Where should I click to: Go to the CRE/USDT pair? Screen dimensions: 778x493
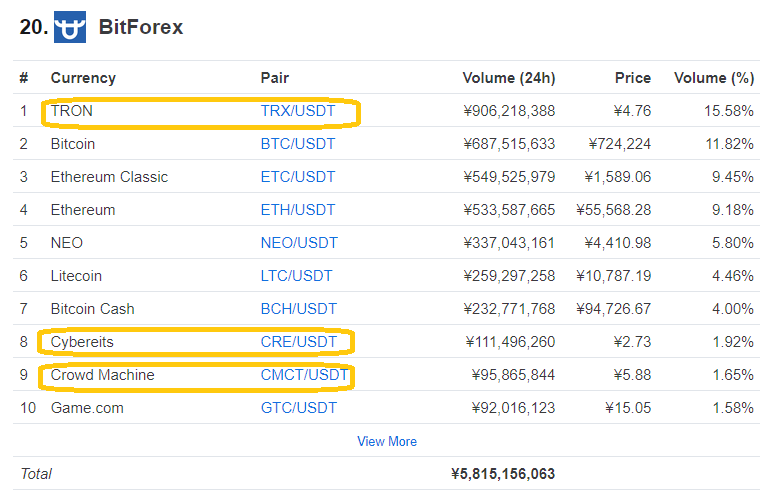(299, 342)
